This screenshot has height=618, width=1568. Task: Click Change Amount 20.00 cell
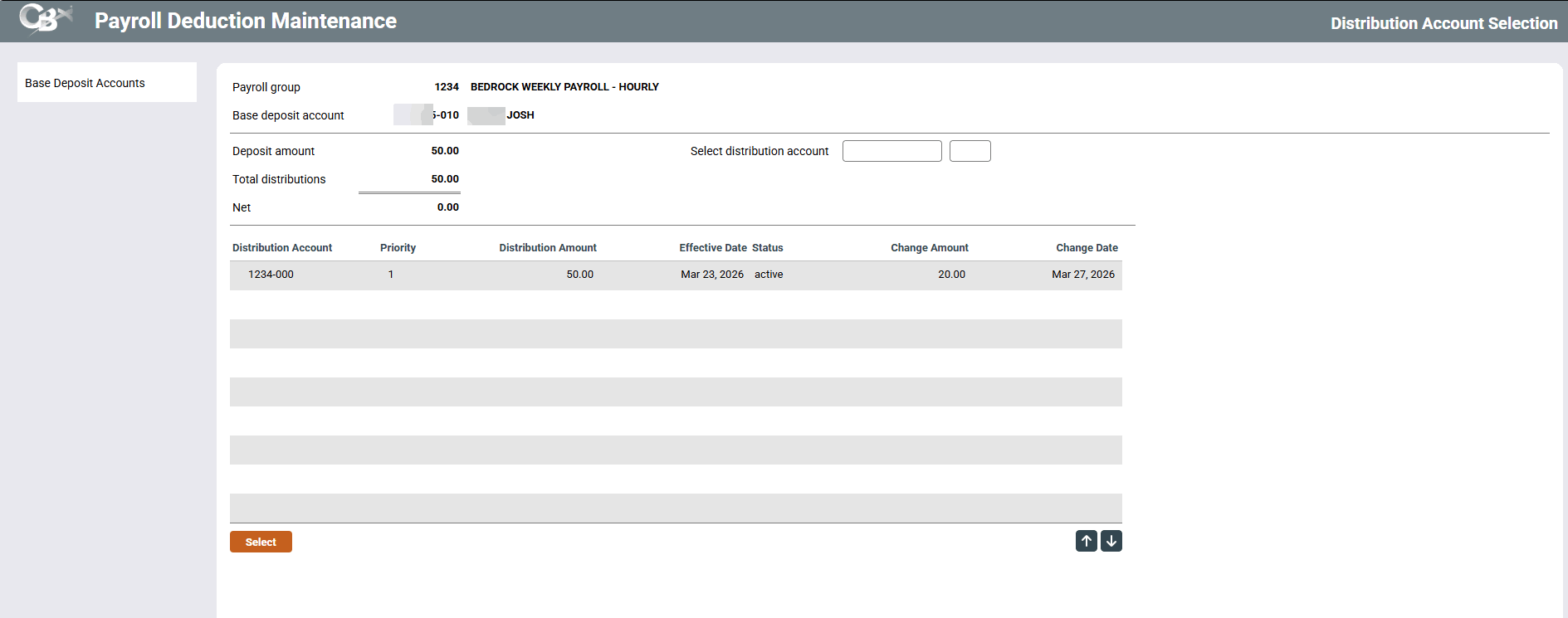[951, 275]
